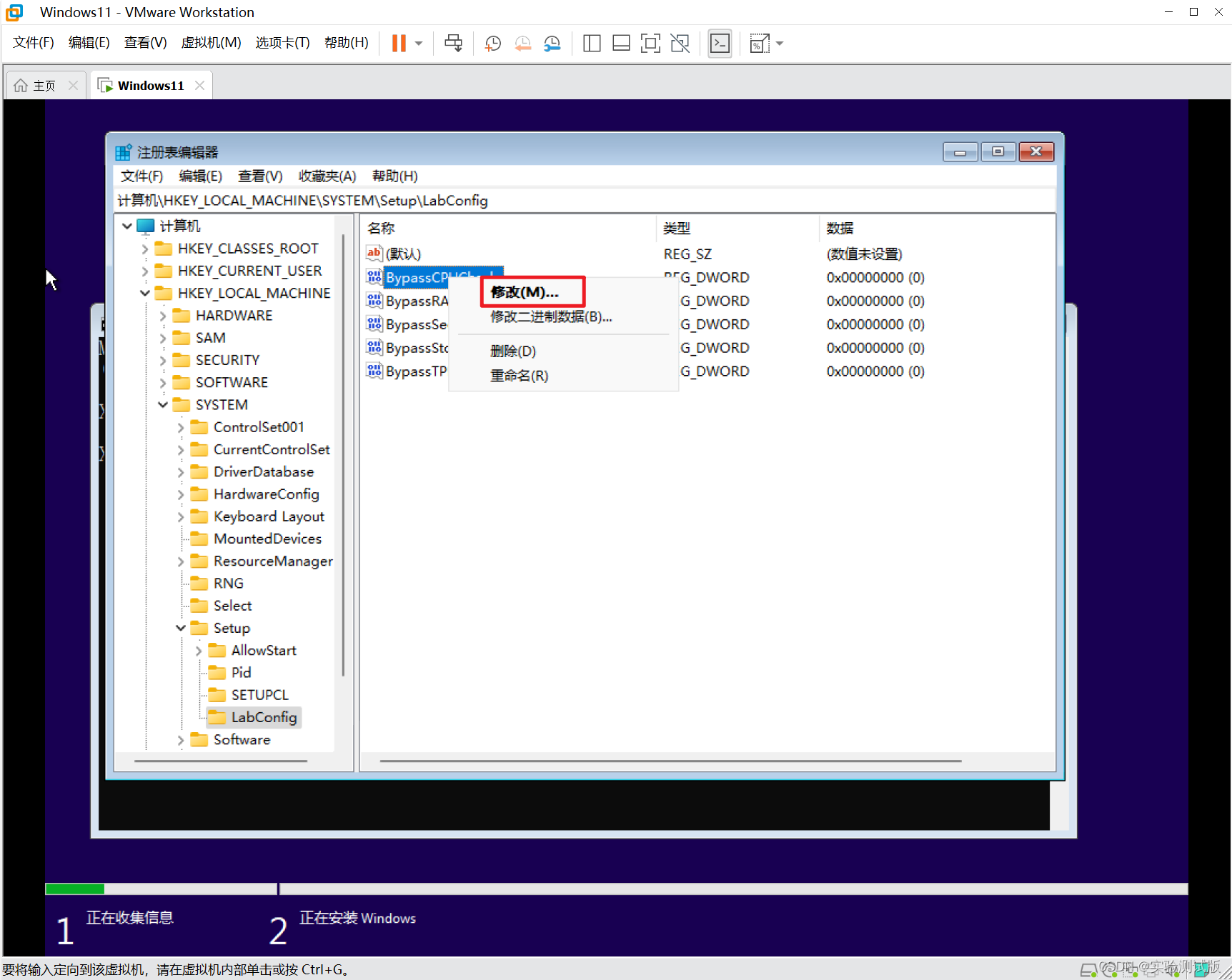Open the suspend button dropdown arrow
1232x980 pixels.
[419, 43]
